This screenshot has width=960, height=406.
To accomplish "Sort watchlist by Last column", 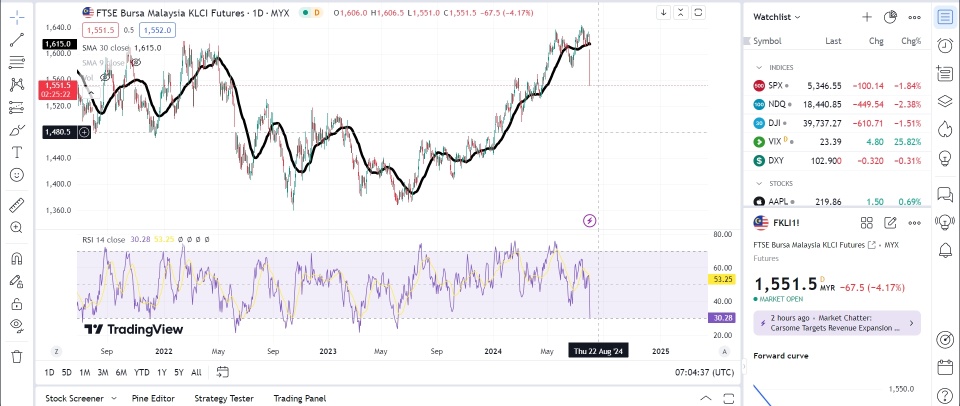I will (x=833, y=41).
